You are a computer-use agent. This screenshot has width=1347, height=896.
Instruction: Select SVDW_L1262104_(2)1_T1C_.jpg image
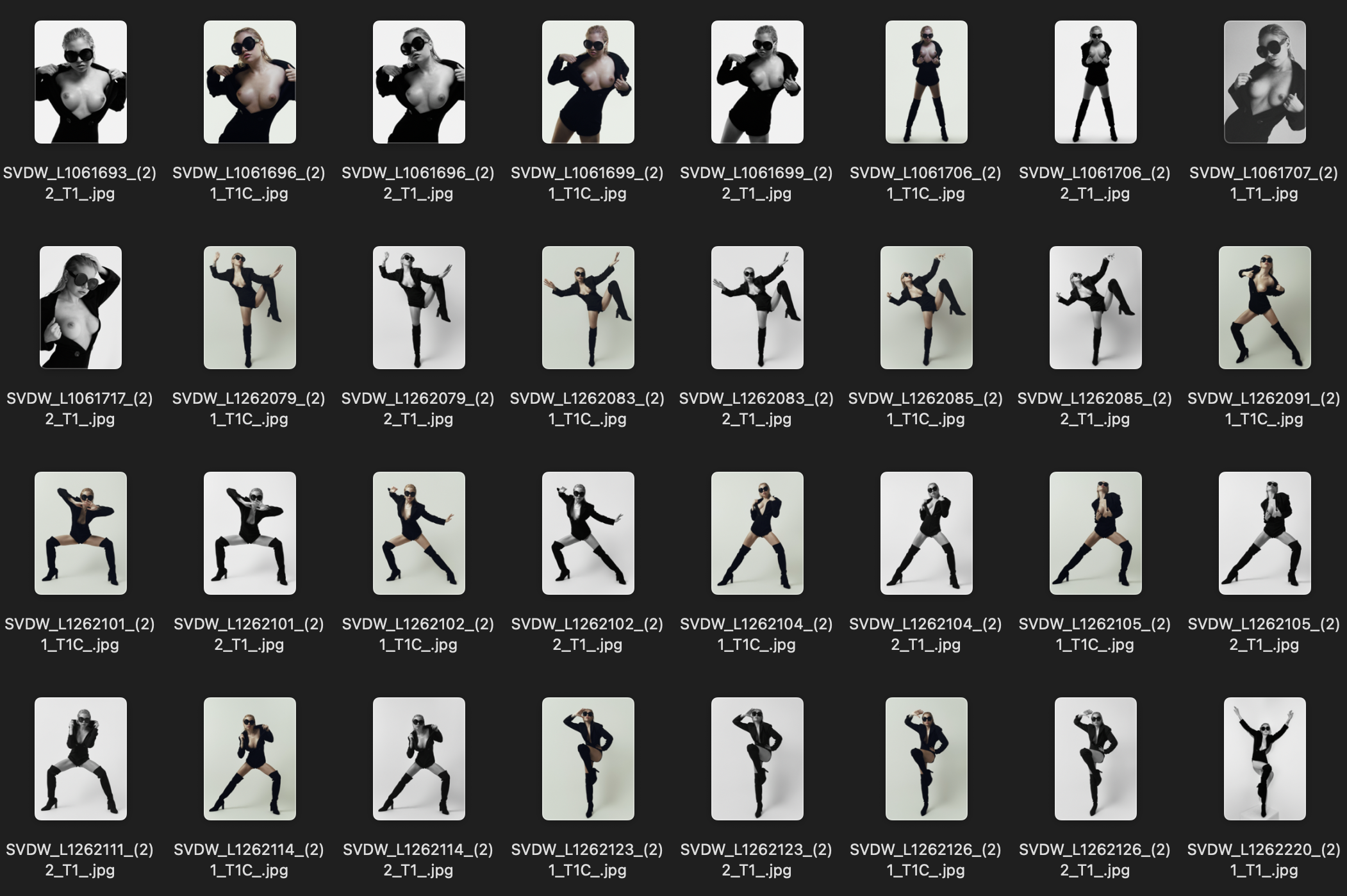[757, 533]
